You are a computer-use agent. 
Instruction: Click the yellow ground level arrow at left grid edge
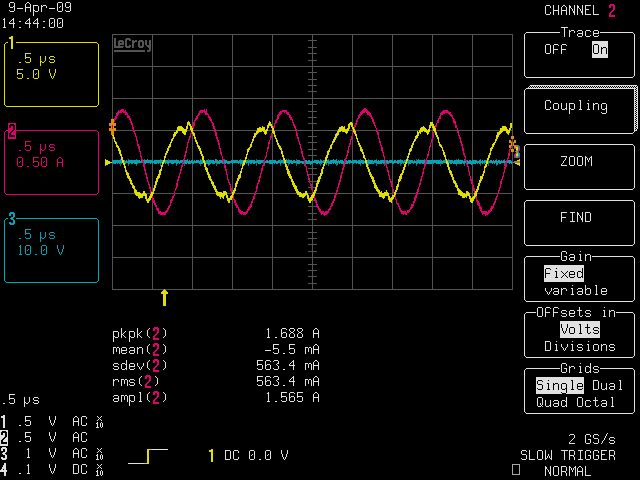108,162
